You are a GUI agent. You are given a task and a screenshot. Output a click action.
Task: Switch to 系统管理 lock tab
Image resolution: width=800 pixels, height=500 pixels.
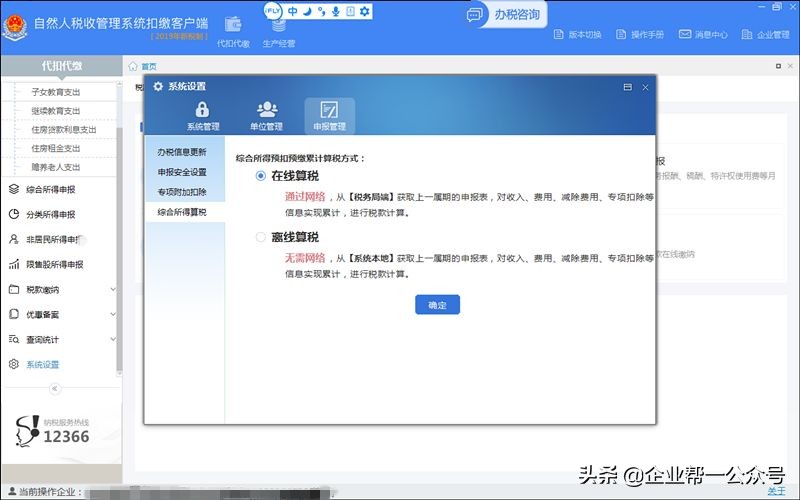click(203, 116)
